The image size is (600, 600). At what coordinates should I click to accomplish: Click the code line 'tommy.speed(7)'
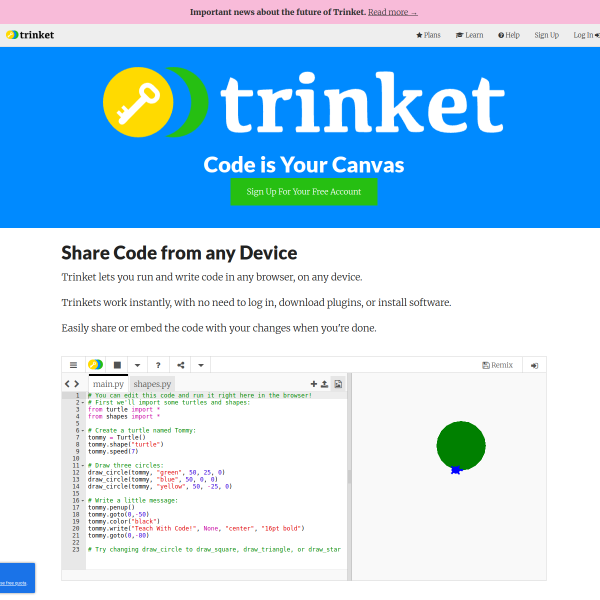pyautogui.click(x=113, y=452)
